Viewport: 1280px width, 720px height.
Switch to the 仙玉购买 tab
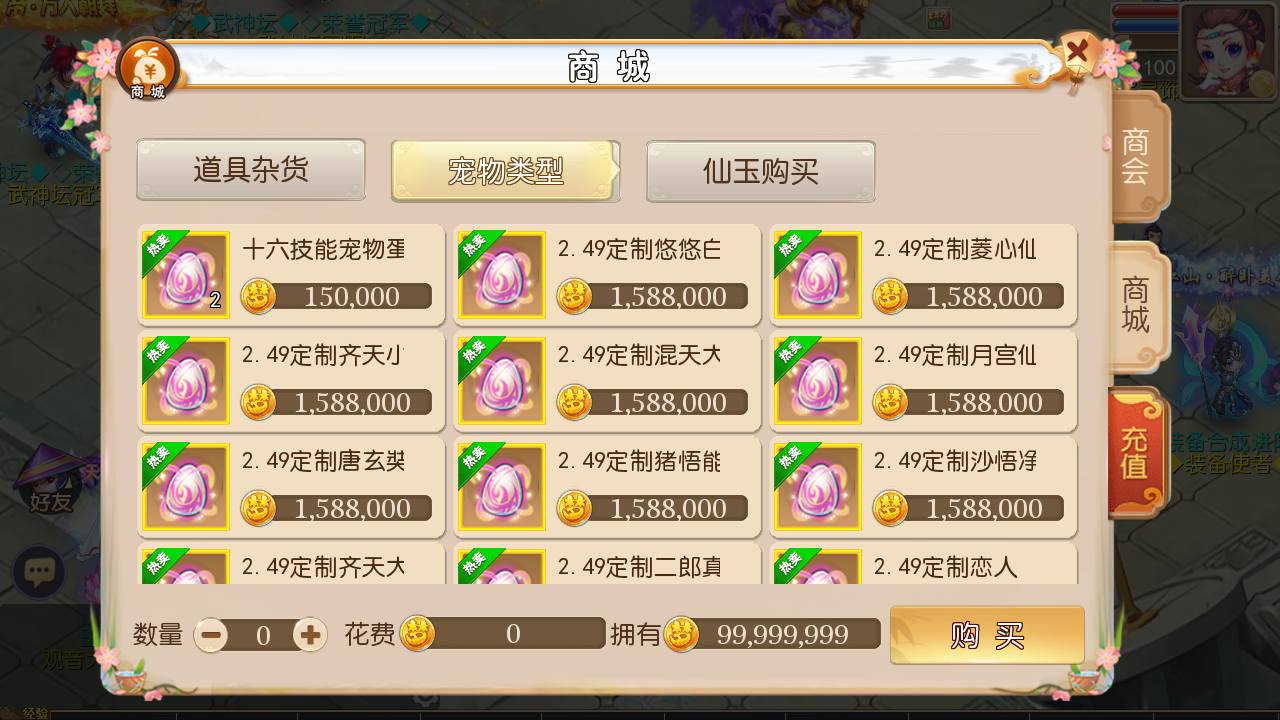point(761,171)
